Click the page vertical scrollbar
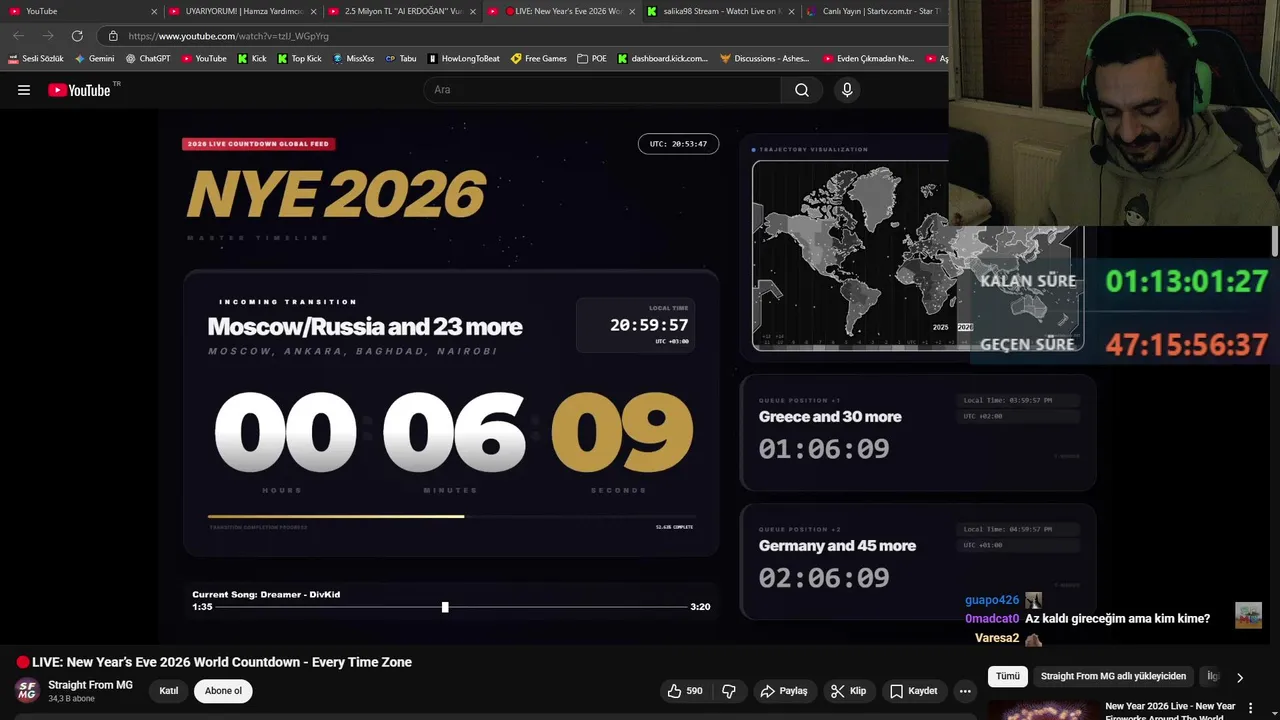The width and height of the screenshot is (1280, 720). pyautogui.click(x=1274, y=240)
